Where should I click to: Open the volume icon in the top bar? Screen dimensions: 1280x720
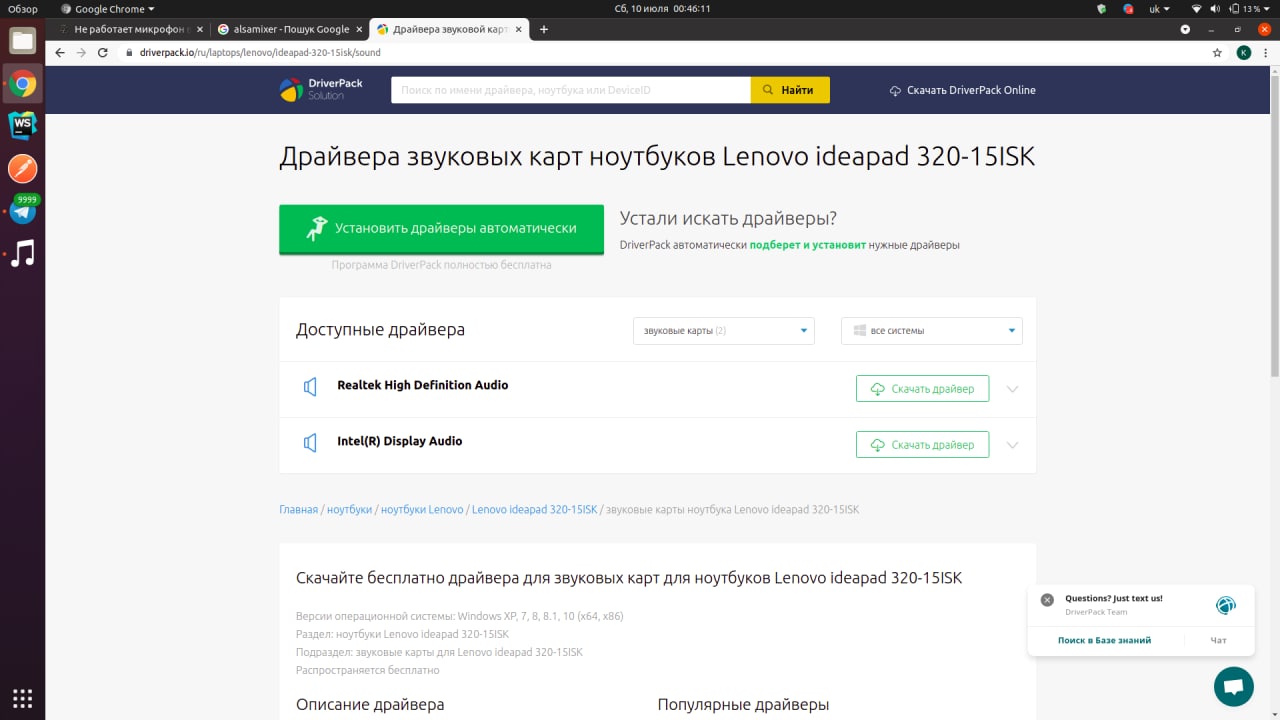(x=1215, y=9)
